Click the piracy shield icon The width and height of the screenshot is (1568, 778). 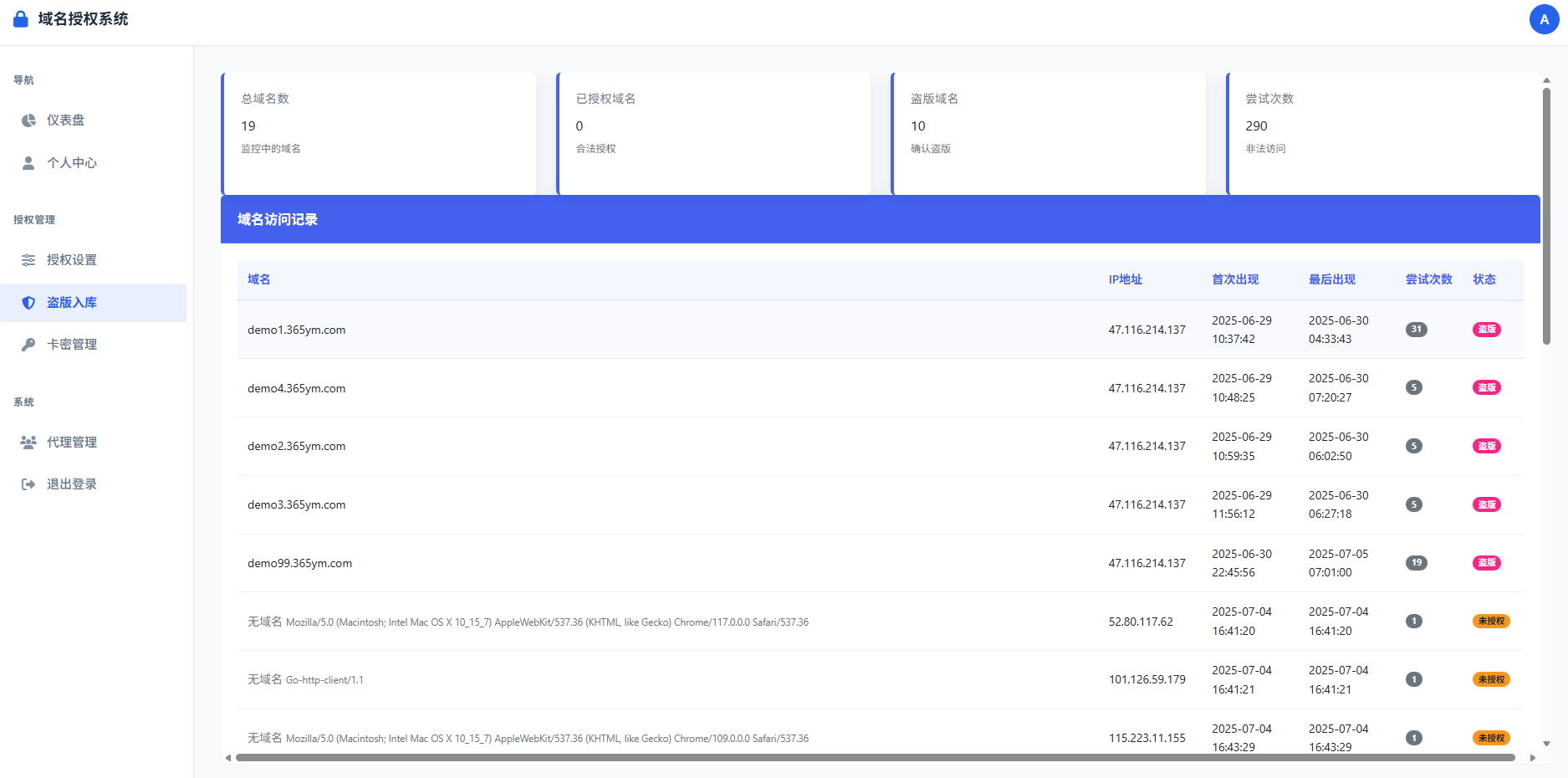pyautogui.click(x=28, y=303)
